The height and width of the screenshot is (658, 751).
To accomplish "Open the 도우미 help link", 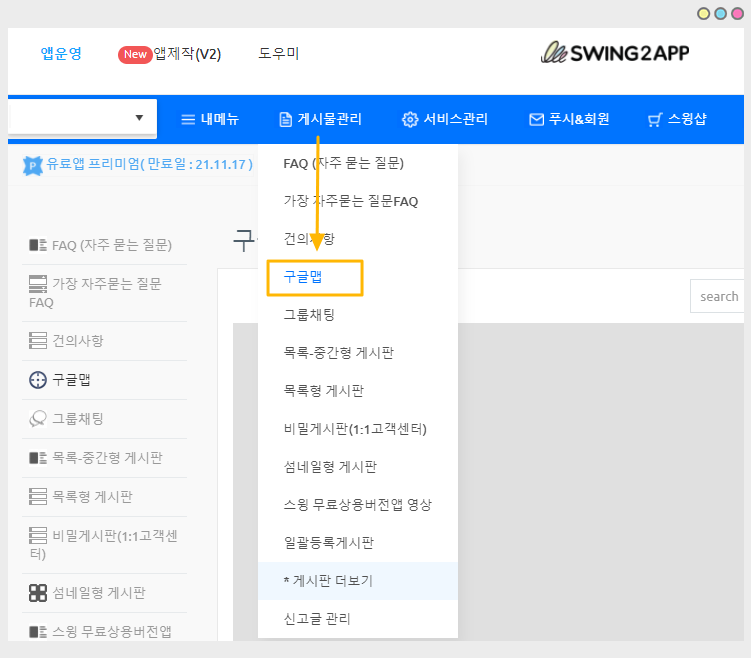I will click(278, 54).
